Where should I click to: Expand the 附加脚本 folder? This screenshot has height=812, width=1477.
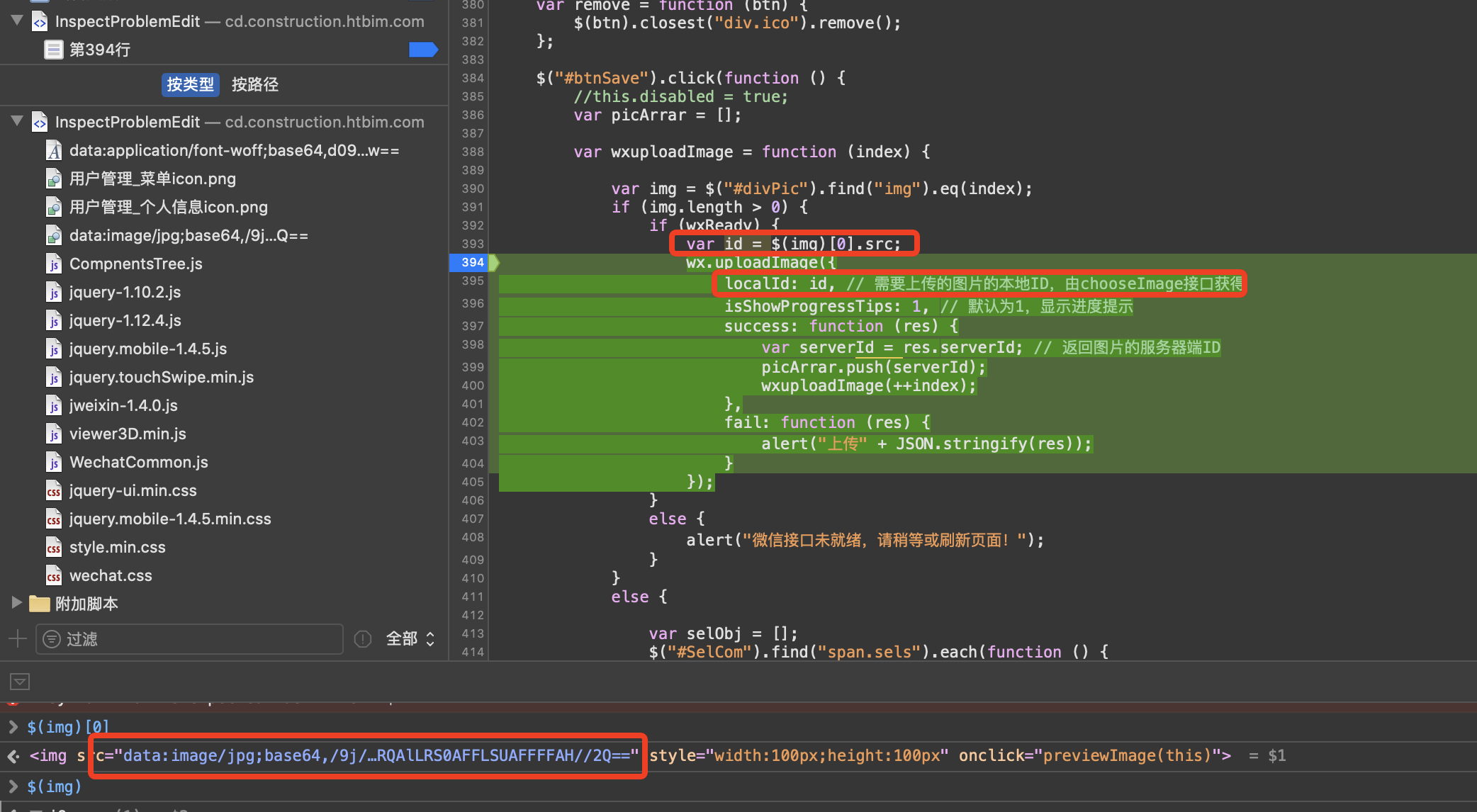coord(17,603)
